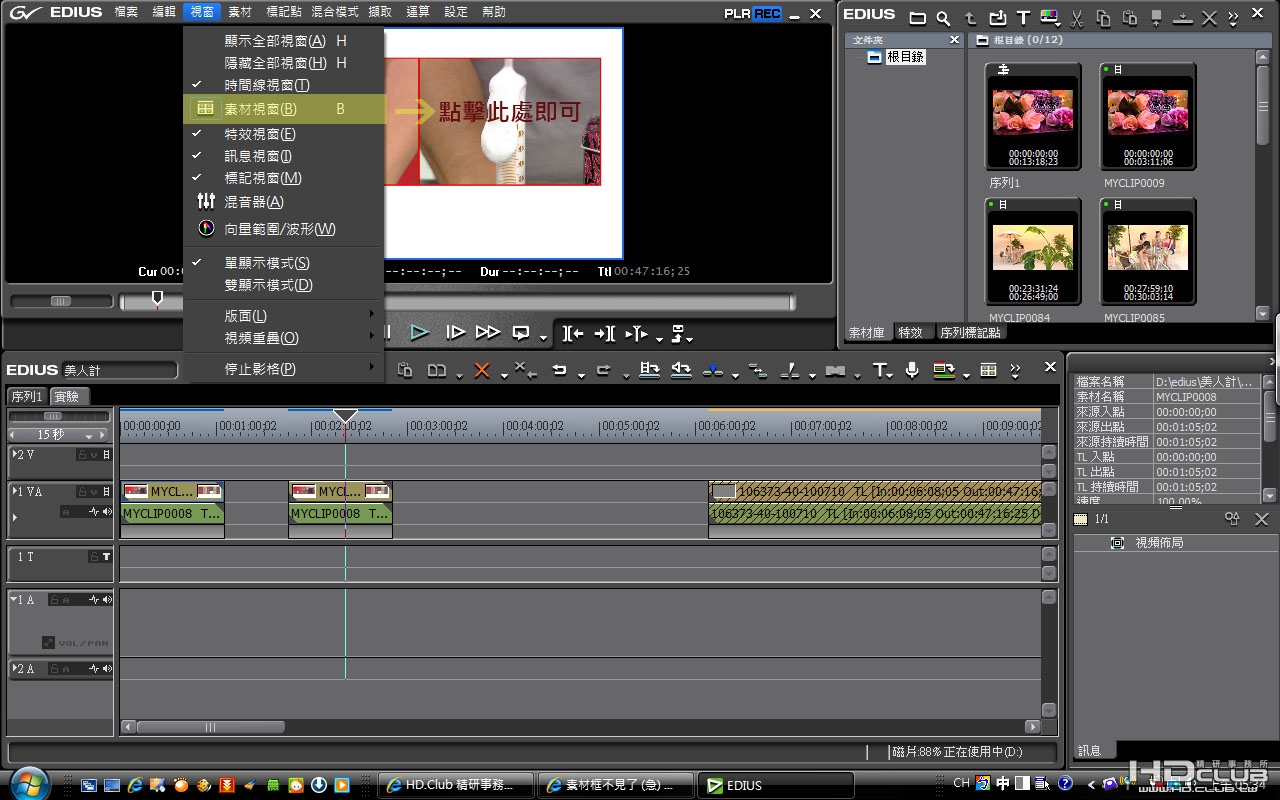The height and width of the screenshot is (800, 1280).
Task: Go up one folder in bin
Action: click(x=970, y=17)
